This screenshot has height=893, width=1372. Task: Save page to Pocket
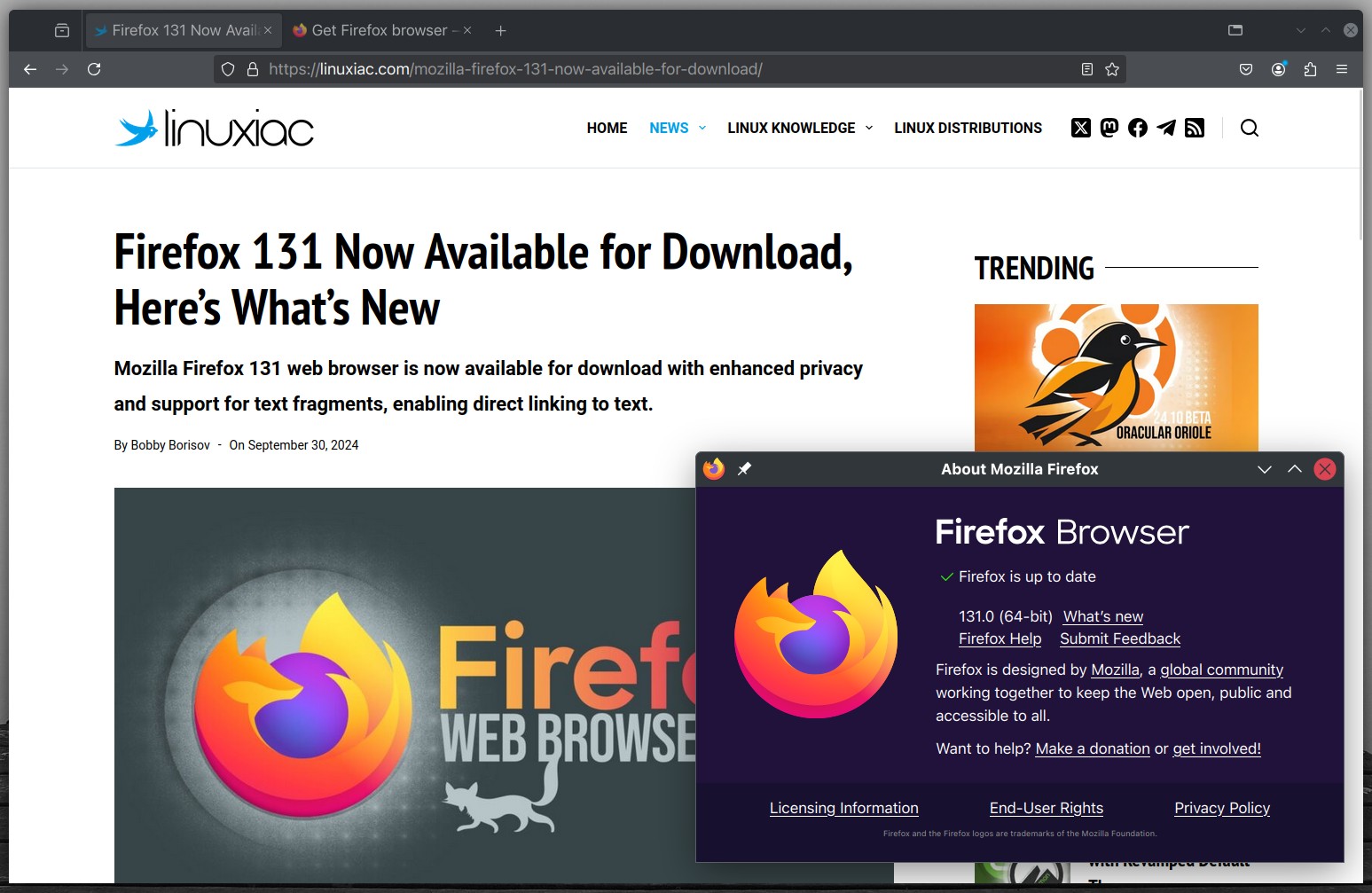(x=1246, y=69)
